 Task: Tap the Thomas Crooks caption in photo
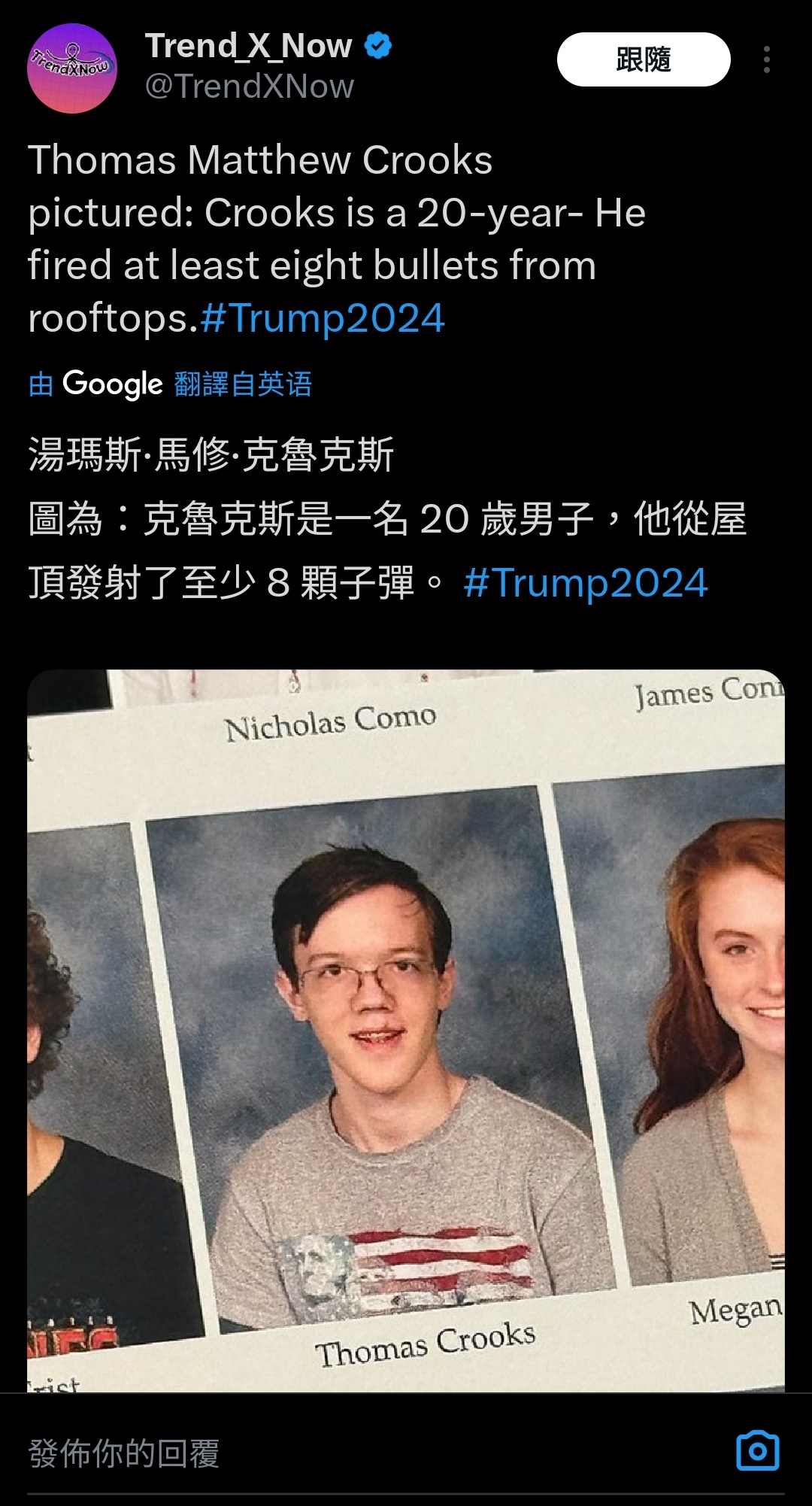426,1345
